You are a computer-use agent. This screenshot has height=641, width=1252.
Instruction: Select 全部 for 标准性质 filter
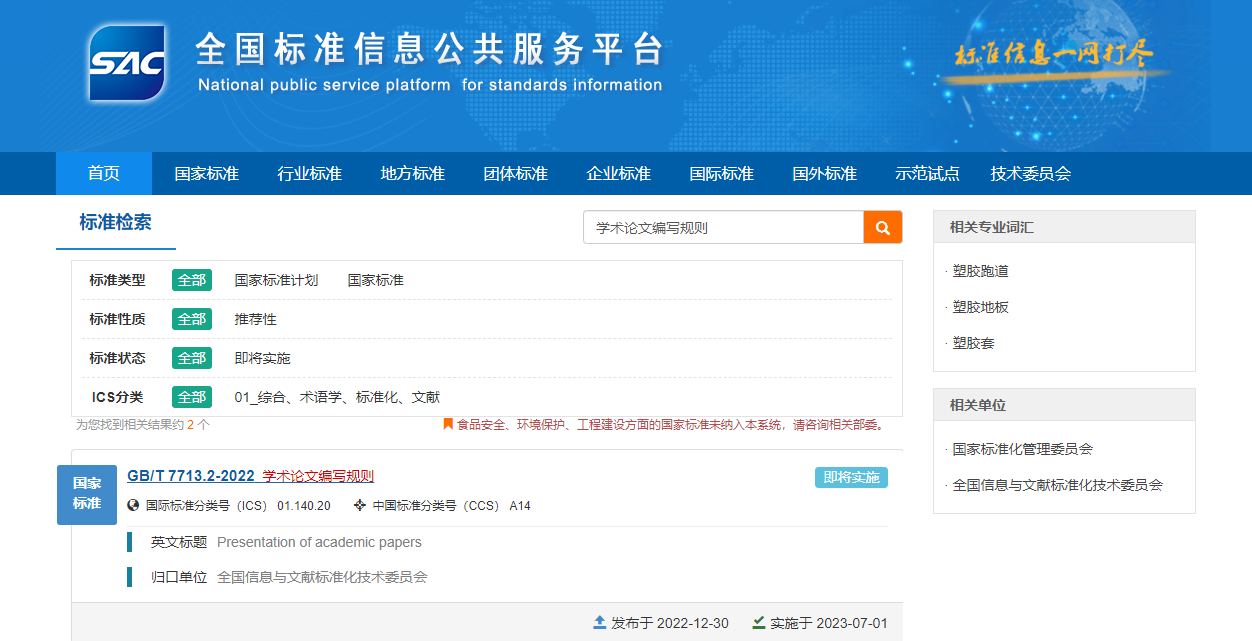coord(192,319)
